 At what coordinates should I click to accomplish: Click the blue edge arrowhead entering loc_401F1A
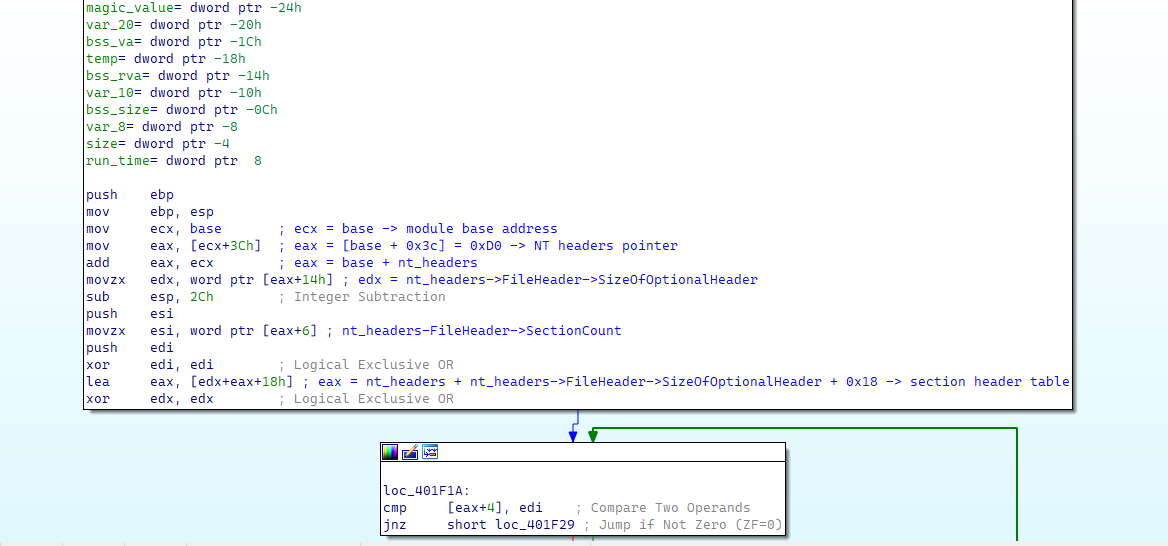(573, 436)
